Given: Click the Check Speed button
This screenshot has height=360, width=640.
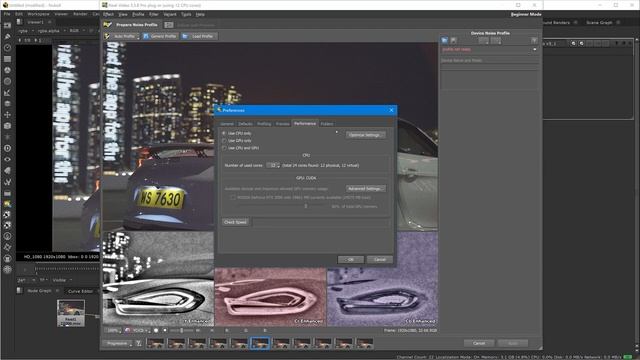Looking at the screenshot, I should click(236, 222).
